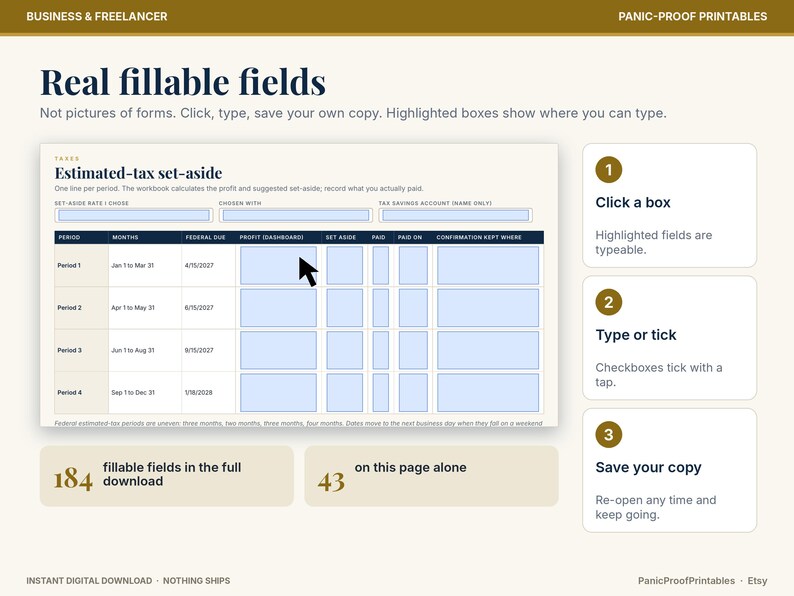
Task: Click Period 4 Paid On field
Action: [x=413, y=392]
